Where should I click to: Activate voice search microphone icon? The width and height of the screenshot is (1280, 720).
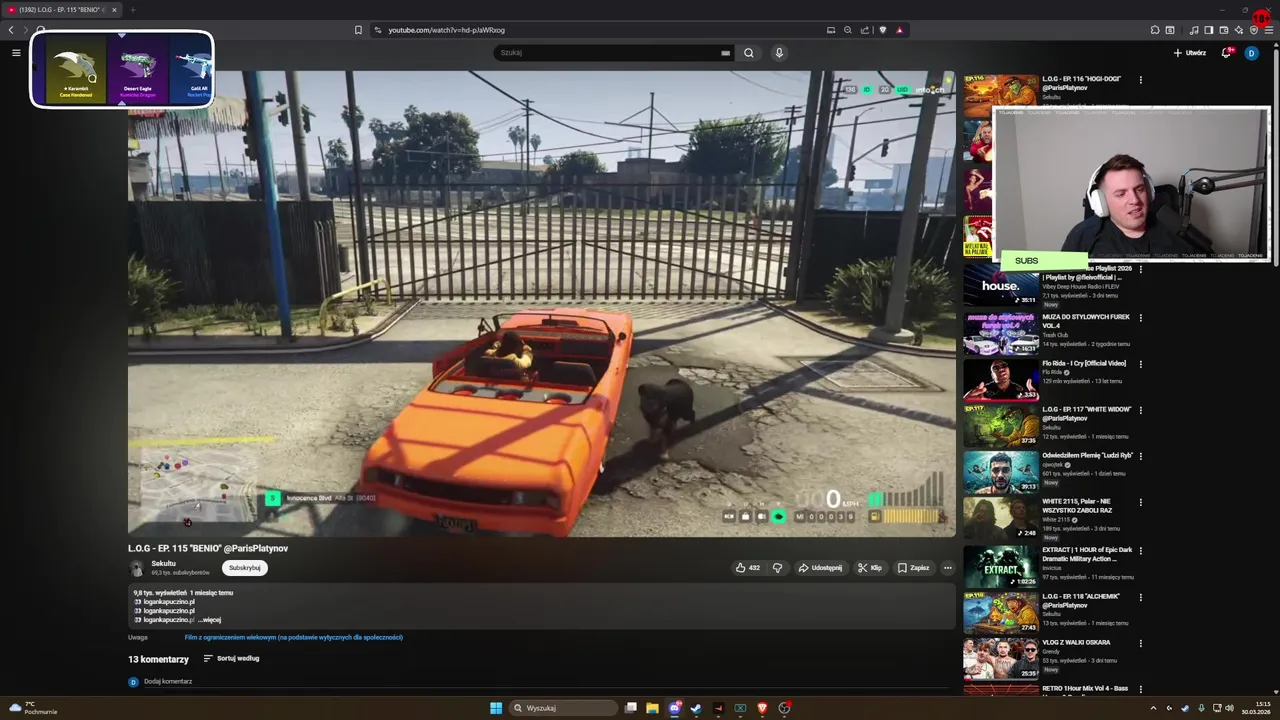(779, 53)
